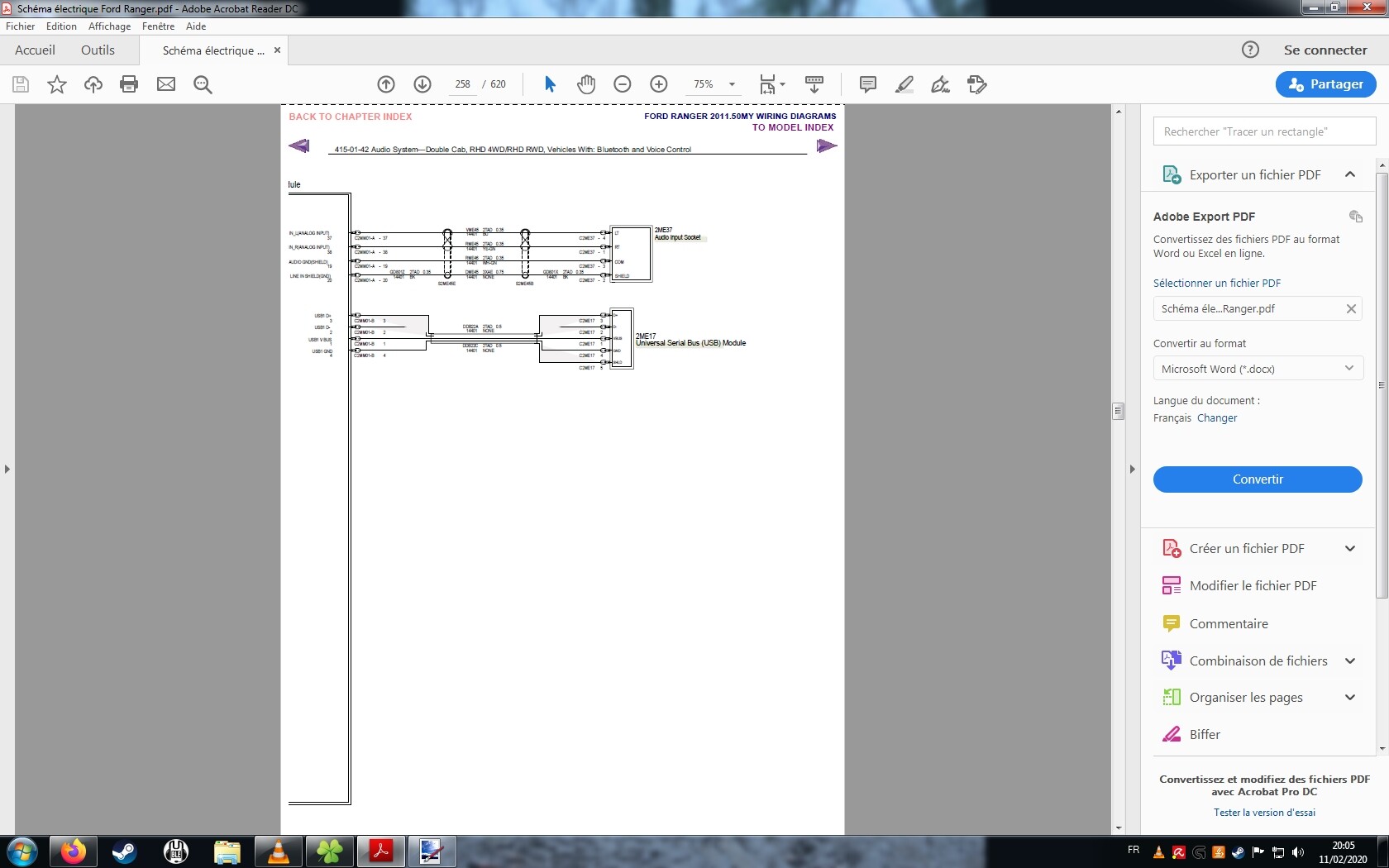Click Tester la version d'essai link
The height and width of the screenshot is (868, 1389).
pyautogui.click(x=1264, y=813)
